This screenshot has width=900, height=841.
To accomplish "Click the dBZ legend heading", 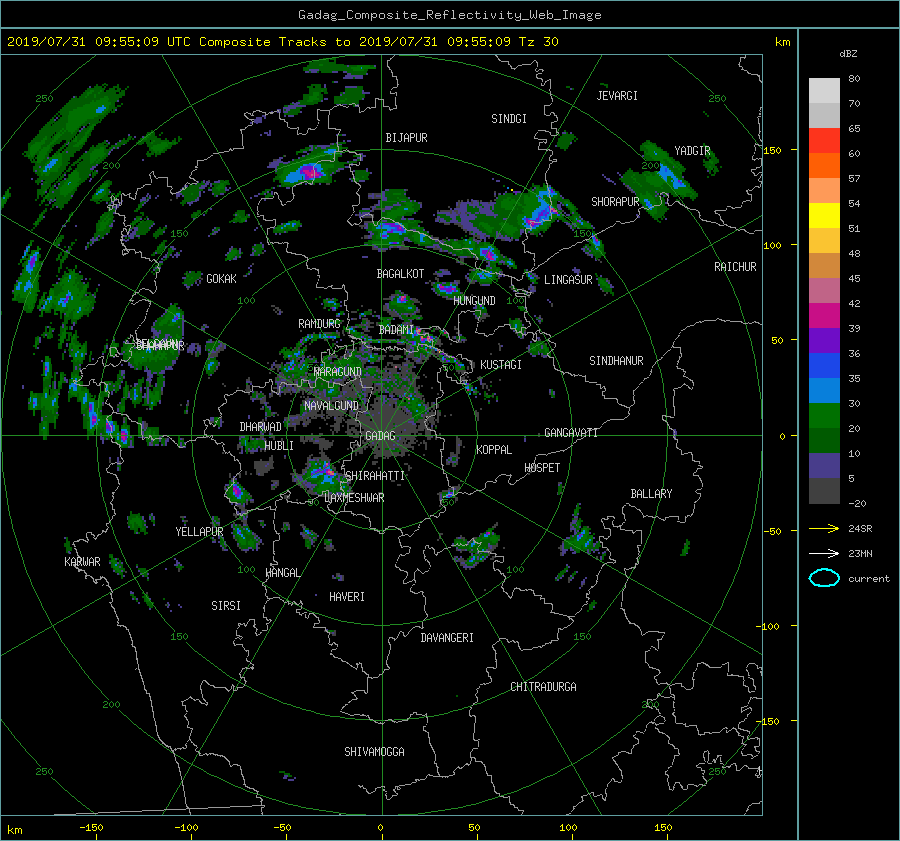I will pyautogui.click(x=848, y=54).
